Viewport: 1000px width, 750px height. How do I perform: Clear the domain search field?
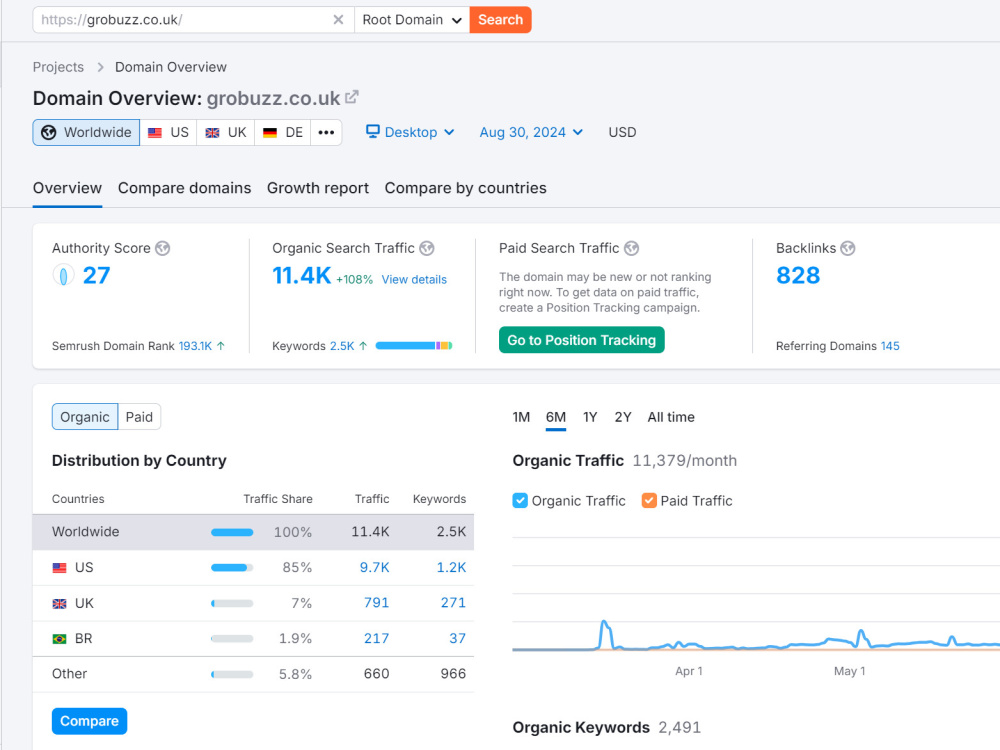[338, 20]
